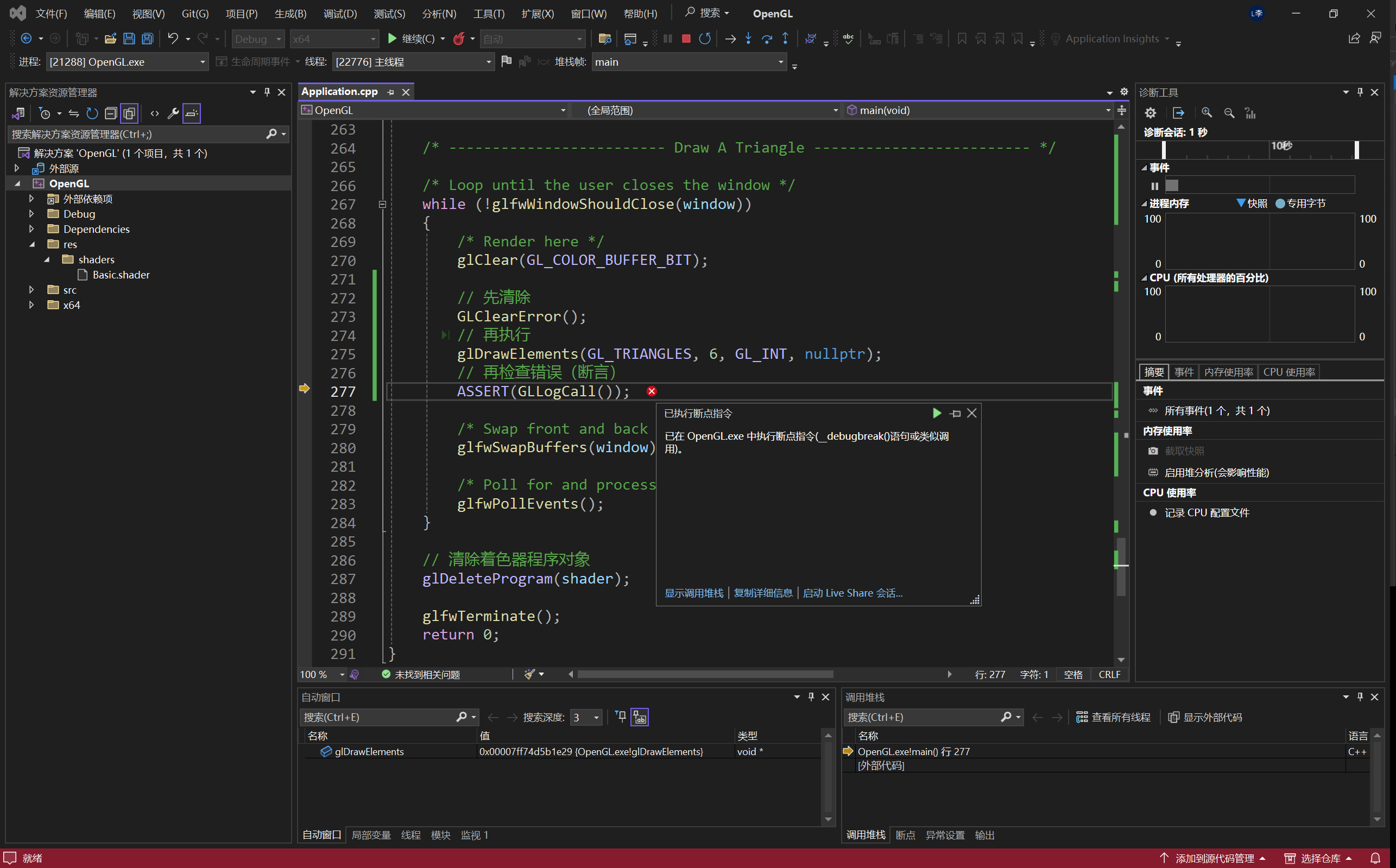
Task: Click the Save All icon
Action: tap(148, 39)
